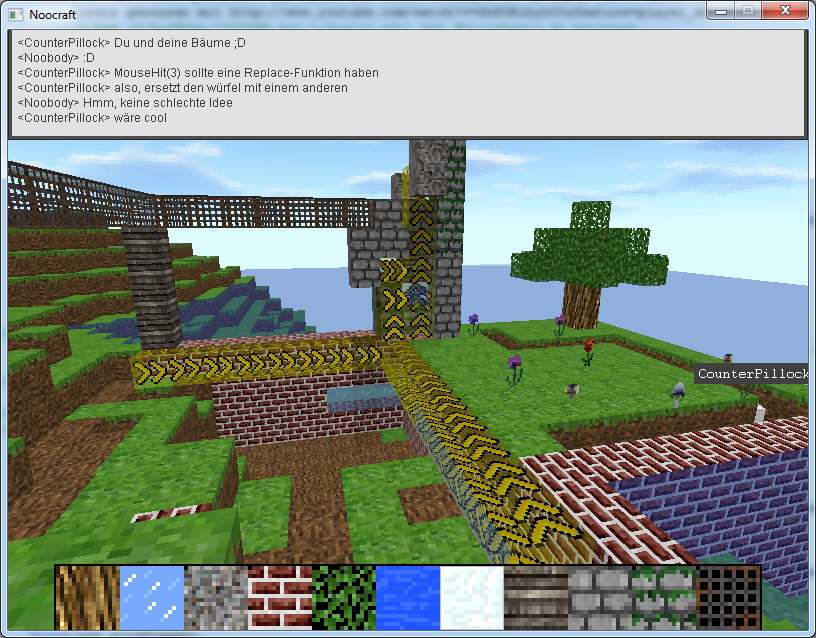Click message "also, ersetzt den würfel mit einem anderen"
Screen dimensions: 816x638
(x=182, y=88)
